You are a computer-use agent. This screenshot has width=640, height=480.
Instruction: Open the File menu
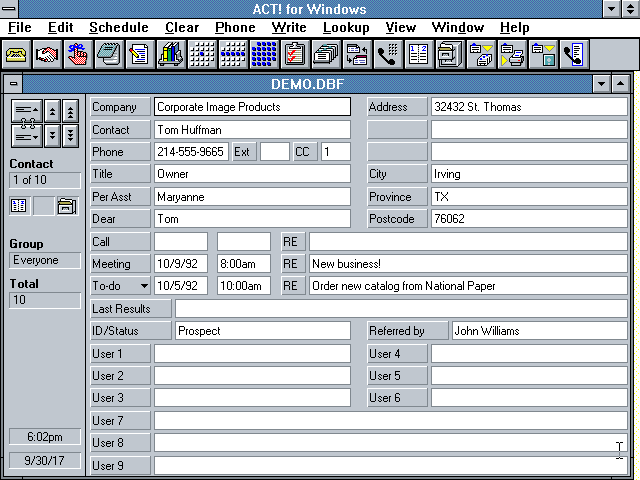coord(20,27)
